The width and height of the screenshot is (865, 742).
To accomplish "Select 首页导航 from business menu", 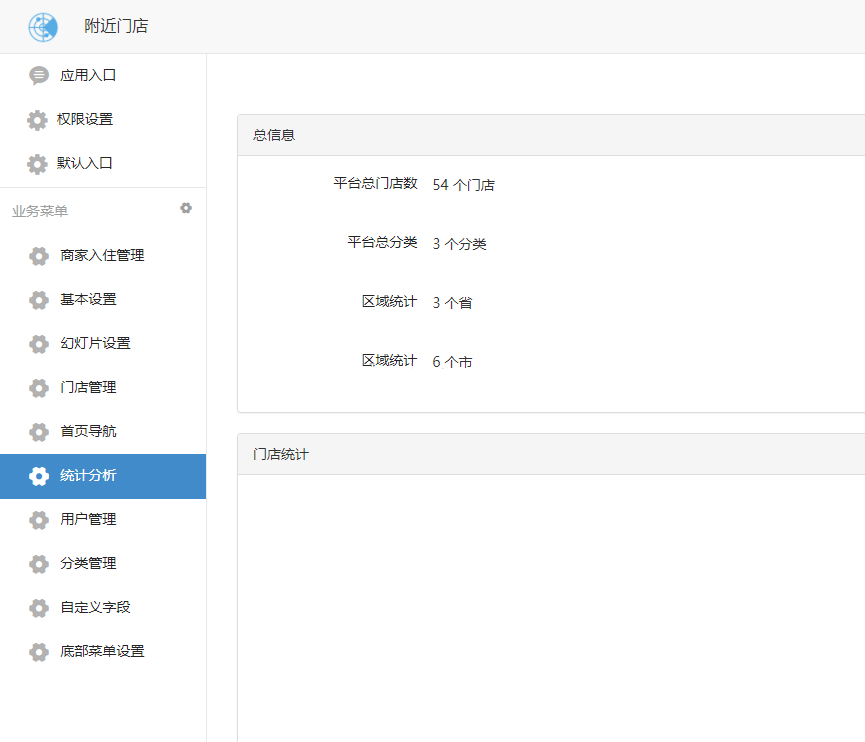I will (x=88, y=432).
